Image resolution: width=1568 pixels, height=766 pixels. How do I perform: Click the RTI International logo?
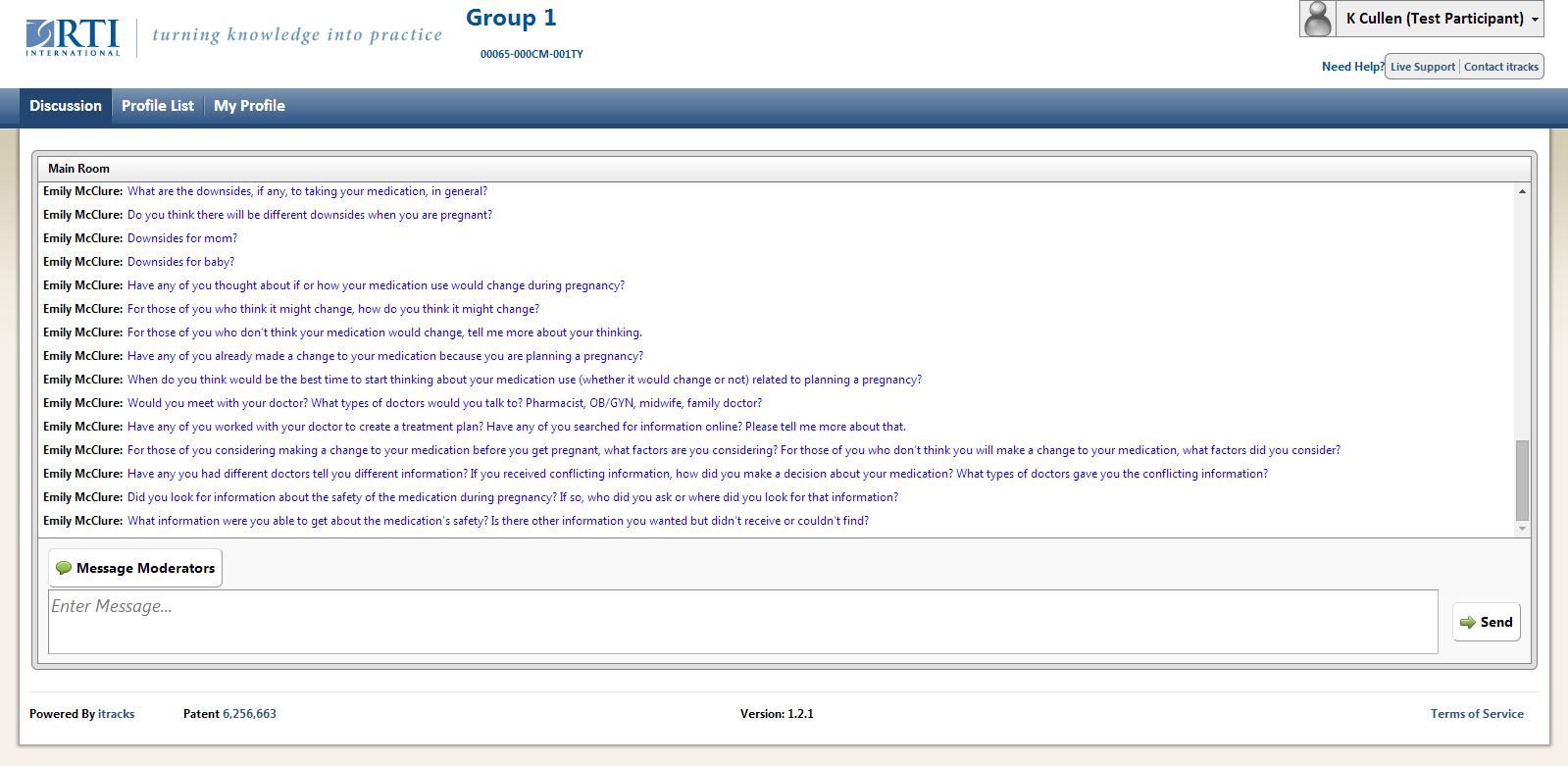74,37
